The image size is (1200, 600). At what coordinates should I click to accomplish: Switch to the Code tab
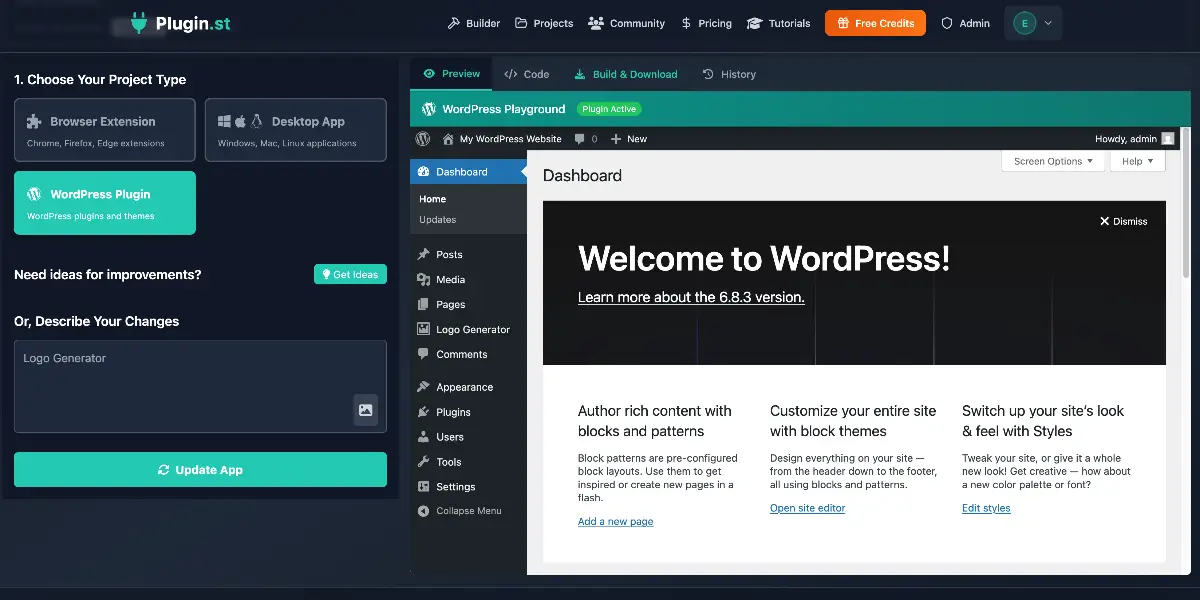[x=527, y=74]
